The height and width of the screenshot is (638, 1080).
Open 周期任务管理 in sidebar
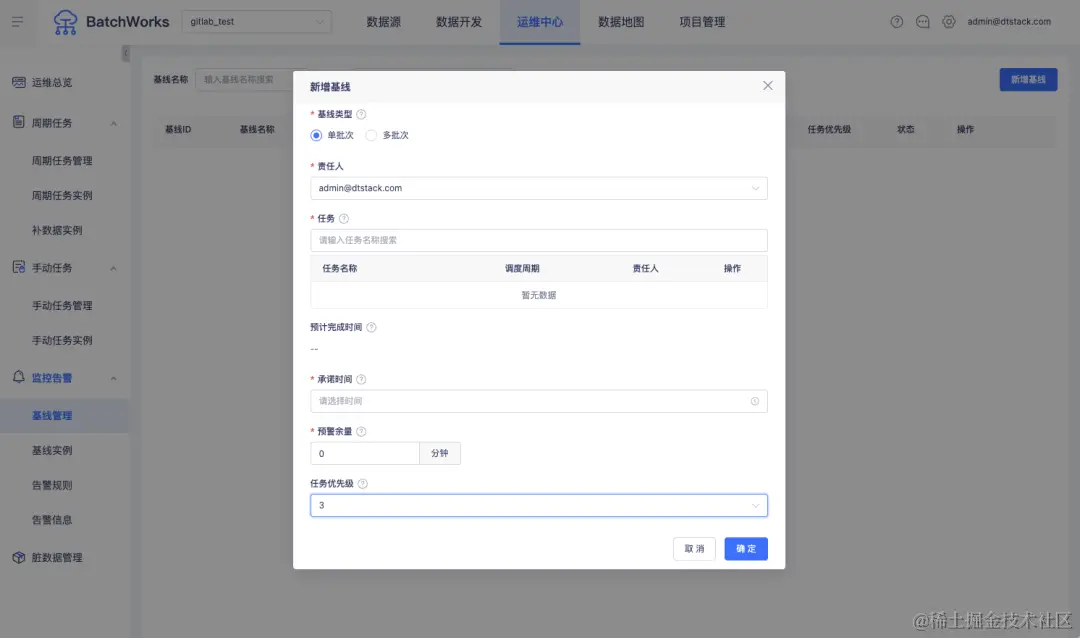[x=62, y=161]
